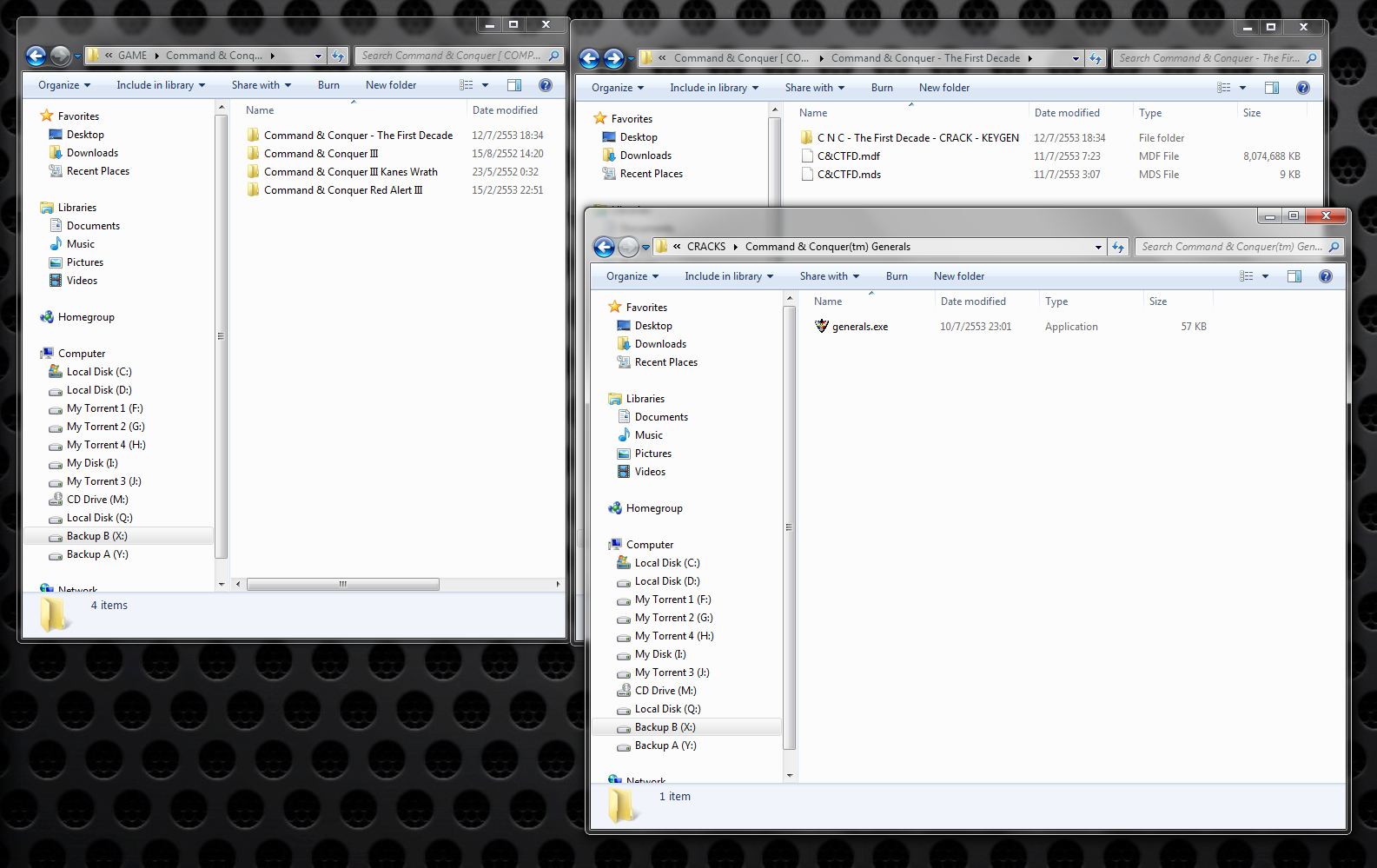Open address history dropdown in First Decade window
Viewport: 1377px width, 868px height.
[x=1076, y=58]
